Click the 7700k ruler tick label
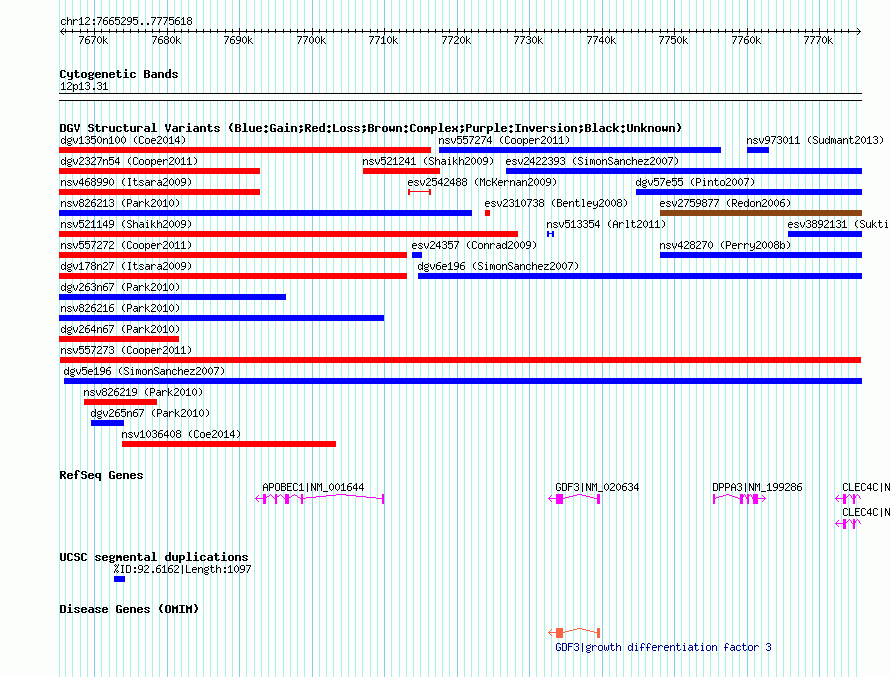Image resolution: width=890 pixels, height=677 pixels. click(311, 40)
